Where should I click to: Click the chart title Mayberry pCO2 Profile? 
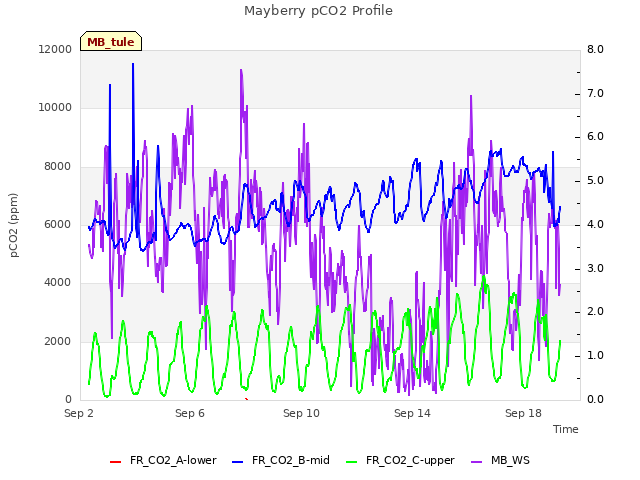click(318, 11)
